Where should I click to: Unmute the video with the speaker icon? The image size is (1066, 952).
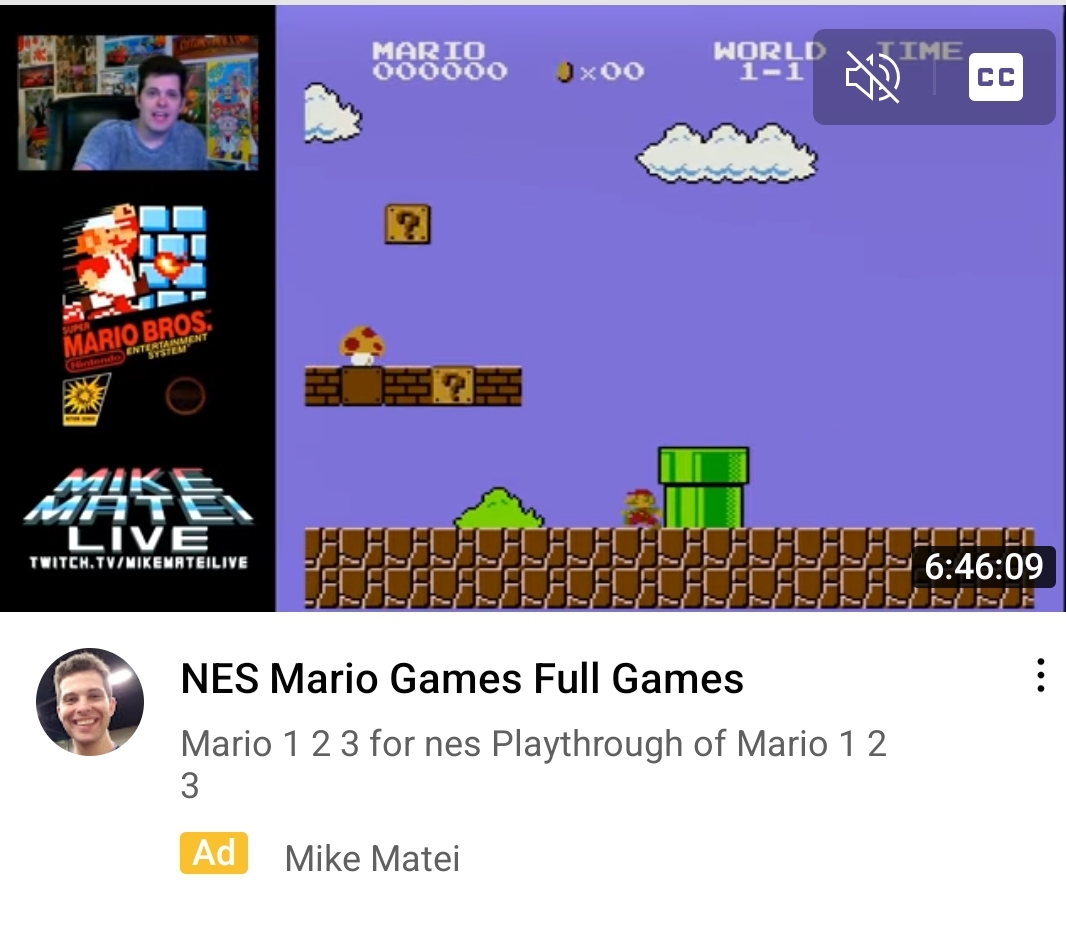[x=872, y=77]
